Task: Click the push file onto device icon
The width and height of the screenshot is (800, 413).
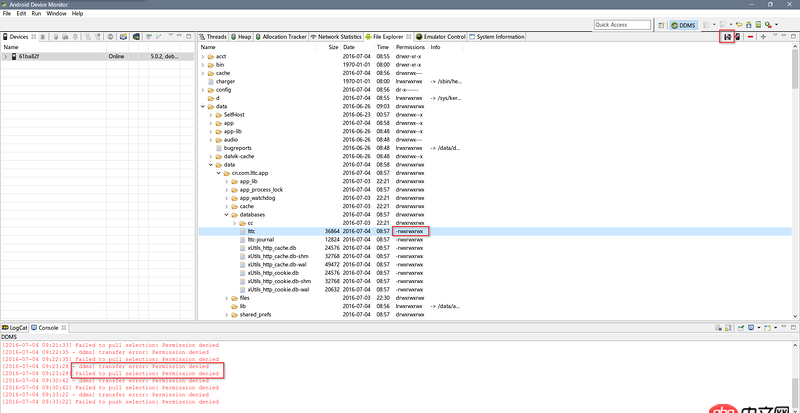Action: (x=738, y=37)
